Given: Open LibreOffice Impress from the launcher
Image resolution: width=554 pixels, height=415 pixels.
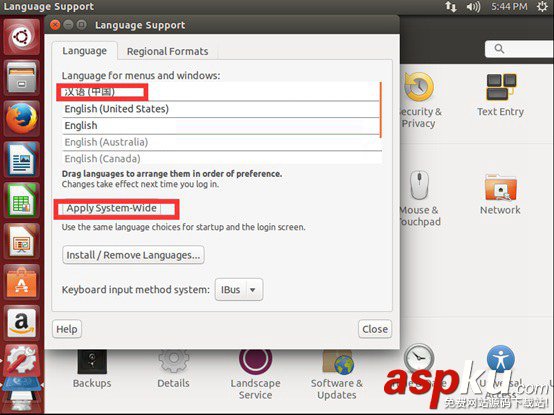Looking at the screenshot, I should click(x=22, y=241).
